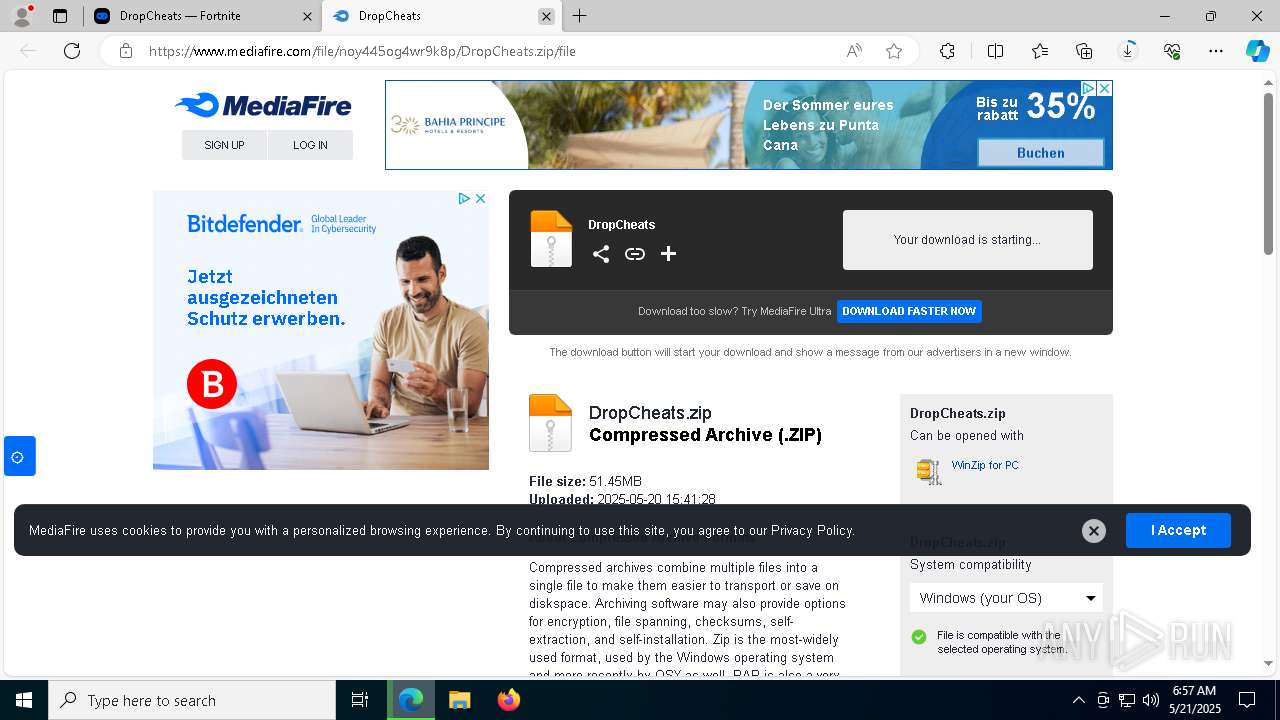The image size is (1280, 720).
Task: Open File Explorer from taskbar
Action: (459, 700)
